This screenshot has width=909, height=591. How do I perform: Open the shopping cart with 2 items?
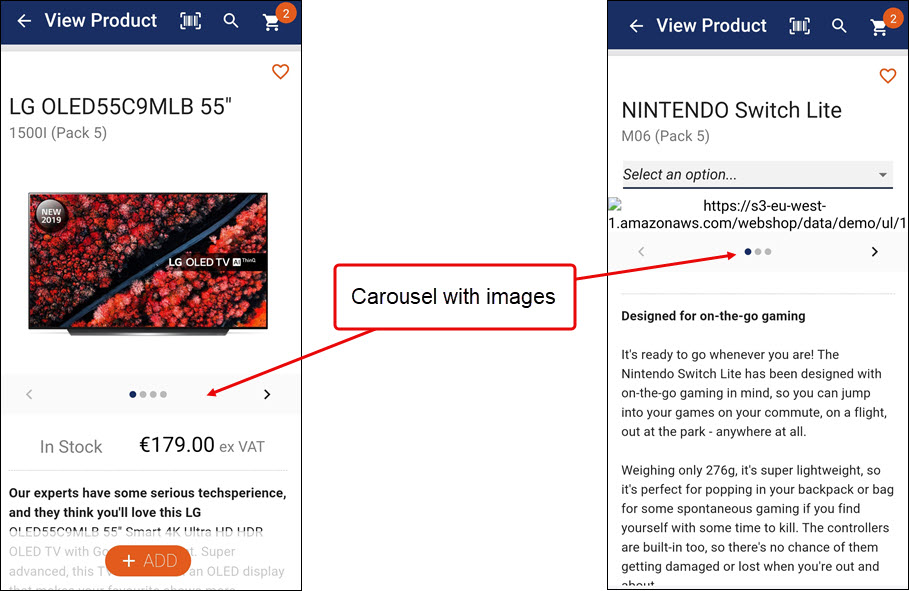click(x=271, y=22)
